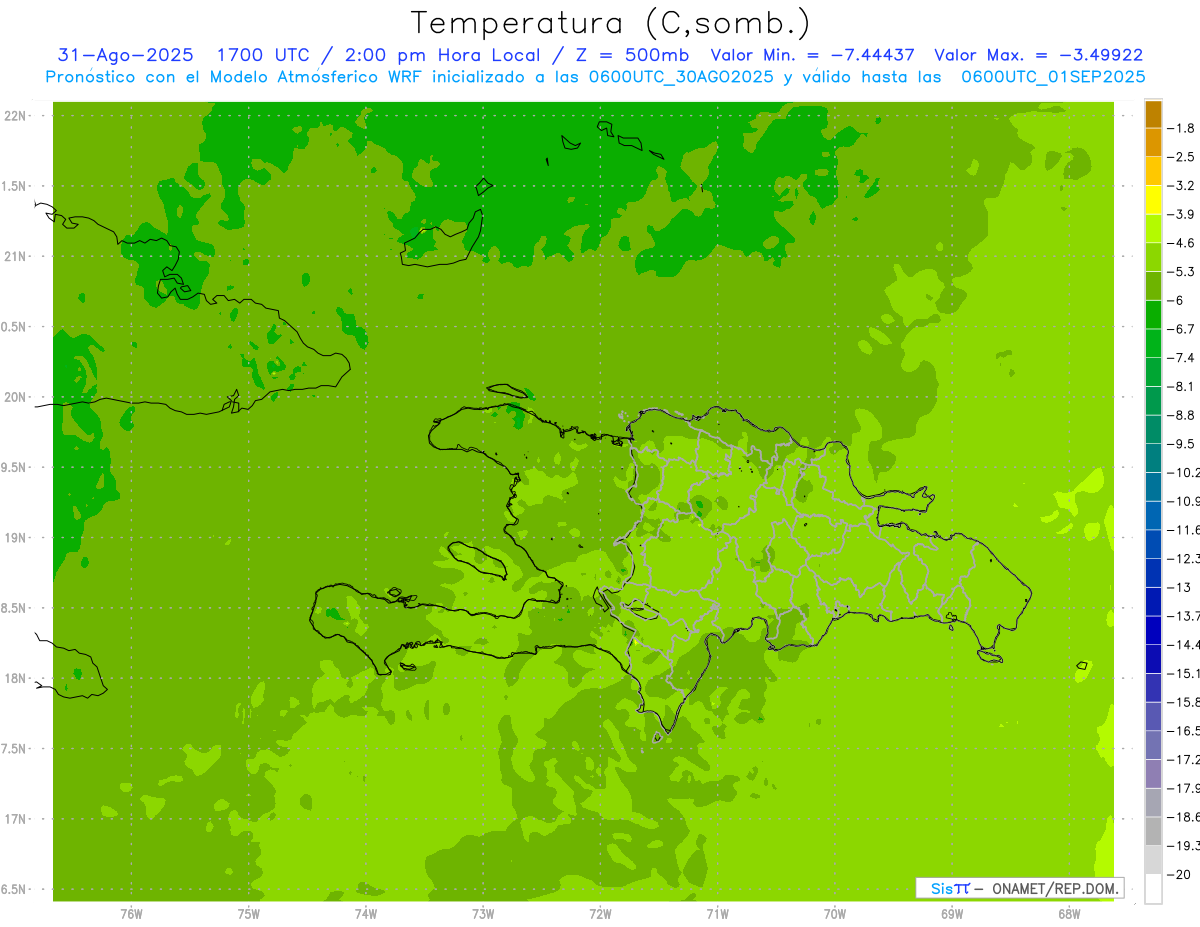Click the '-8.1' colorbar label
Viewport: 1200px width, 927px height.
coord(1181,386)
